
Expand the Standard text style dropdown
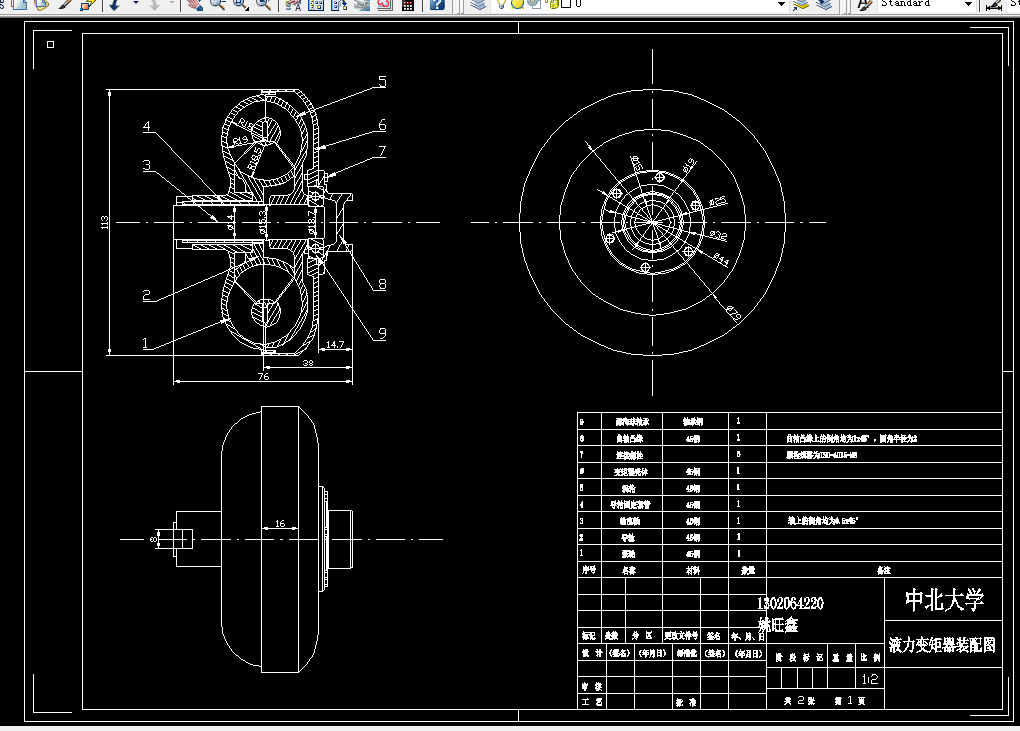tap(968, 4)
